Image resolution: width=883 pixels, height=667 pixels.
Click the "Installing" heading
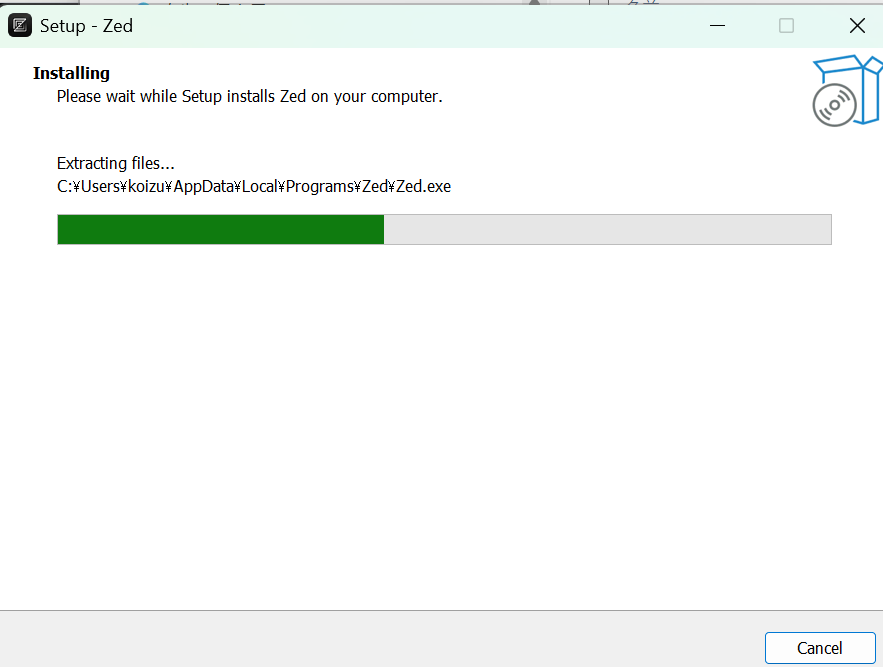click(x=71, y=73)
